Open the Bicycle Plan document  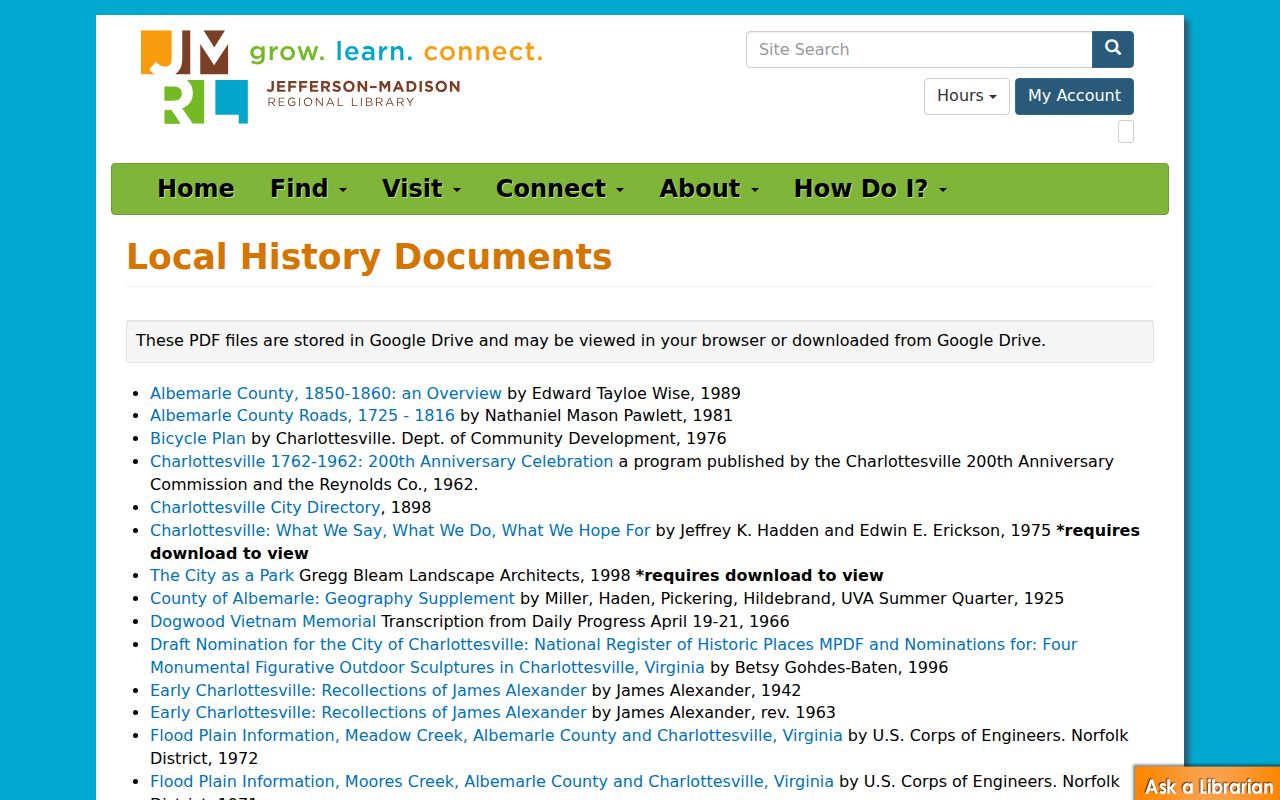[198, 438]
